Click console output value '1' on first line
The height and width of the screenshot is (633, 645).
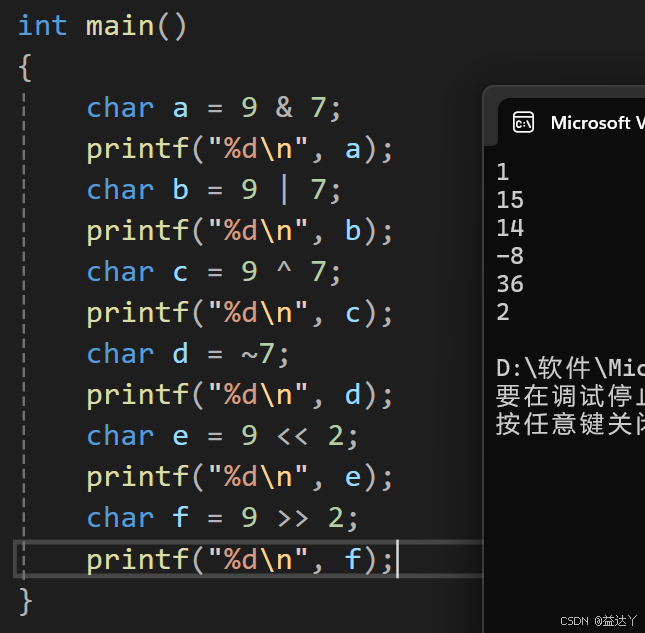click(x=503, y=172)
